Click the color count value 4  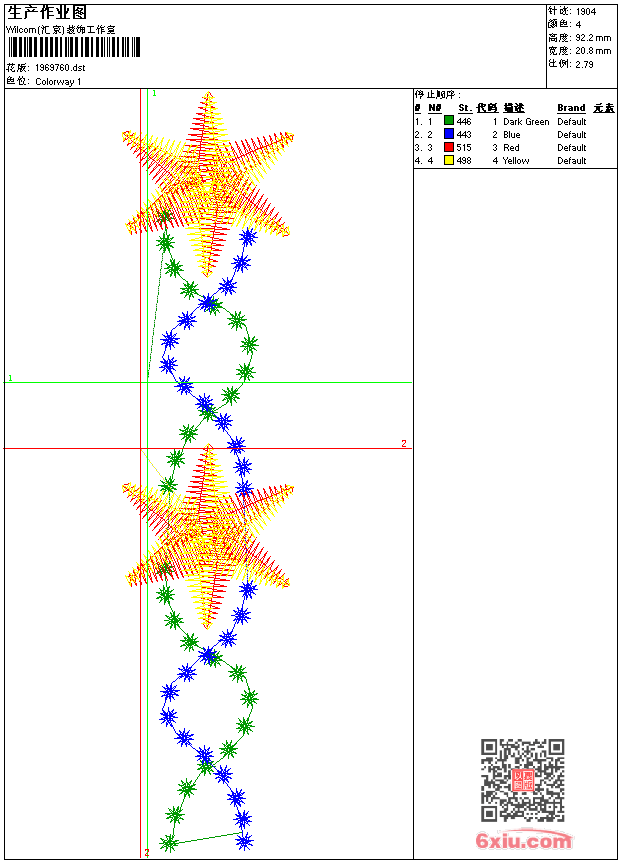coord(578,25)
